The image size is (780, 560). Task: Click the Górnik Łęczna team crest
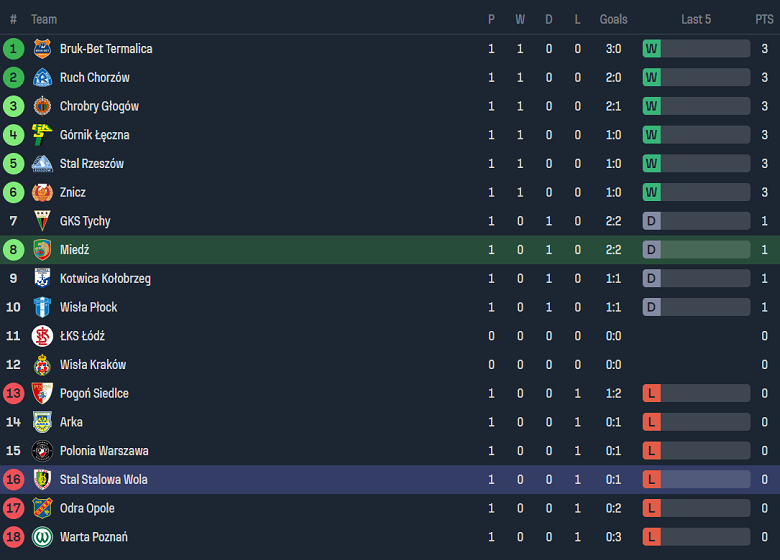[x=42, y=135]
